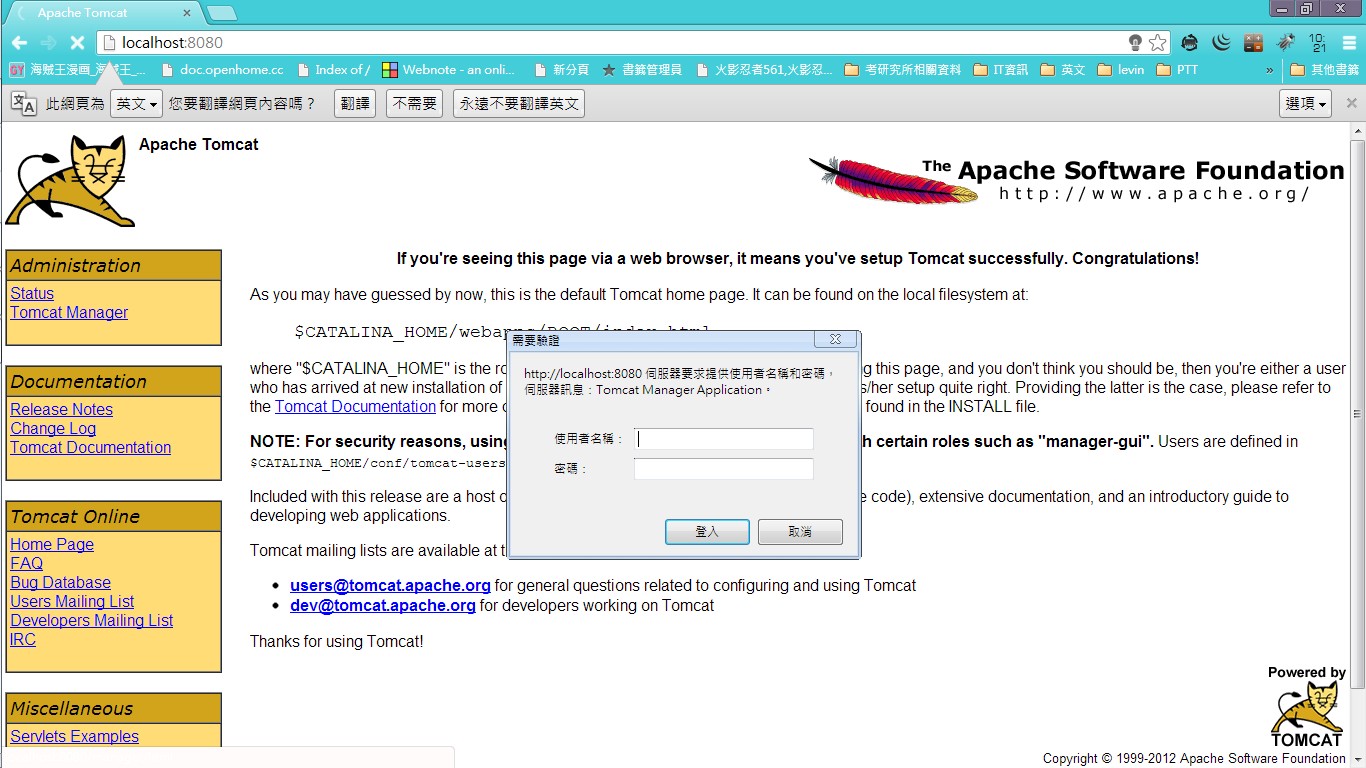Click the page vertical scrollbar
Viewport: 1366px width, 768px height.
(x=1357, y=414)
